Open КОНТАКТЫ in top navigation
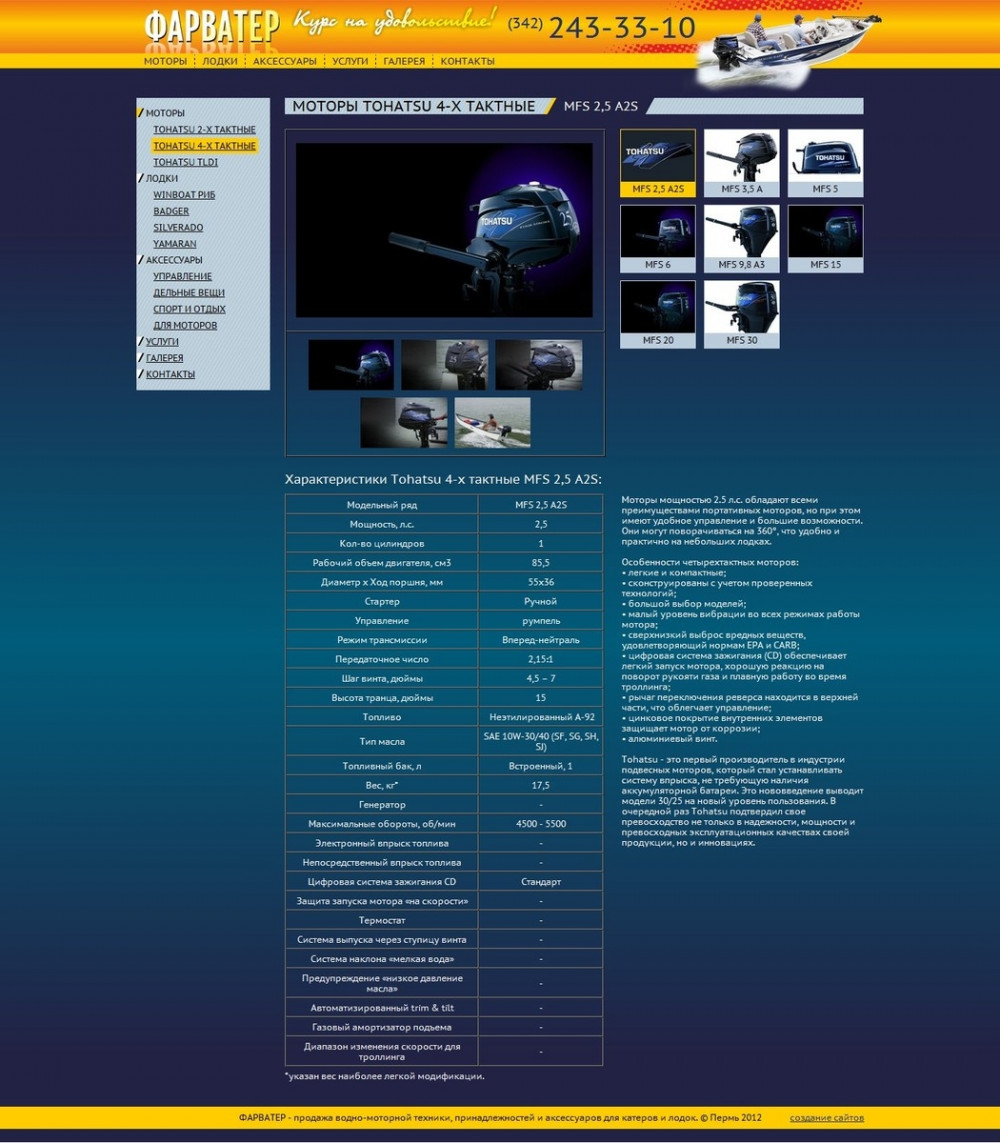 [467, 61]
